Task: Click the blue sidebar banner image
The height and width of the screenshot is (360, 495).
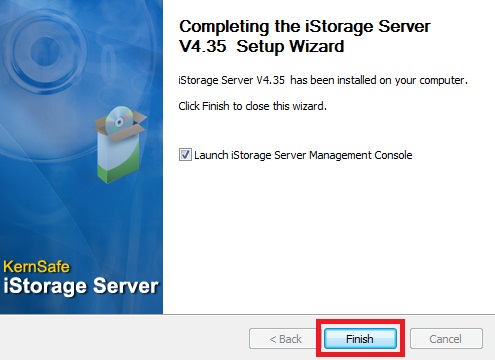Action: tap(81, 157)
